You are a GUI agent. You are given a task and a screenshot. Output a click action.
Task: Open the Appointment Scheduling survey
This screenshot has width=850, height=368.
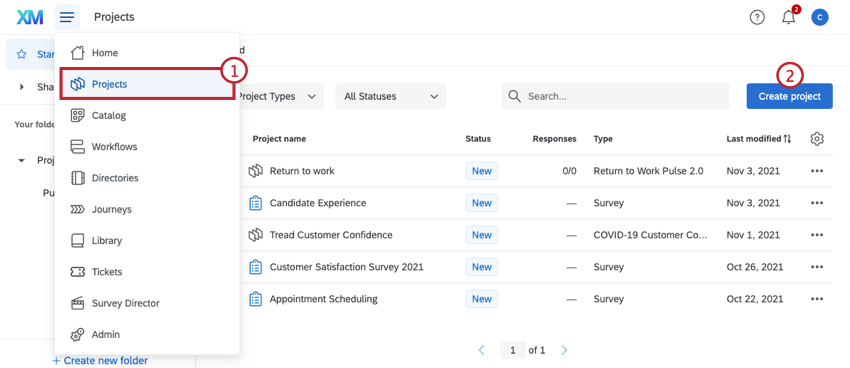coord(324,299)
